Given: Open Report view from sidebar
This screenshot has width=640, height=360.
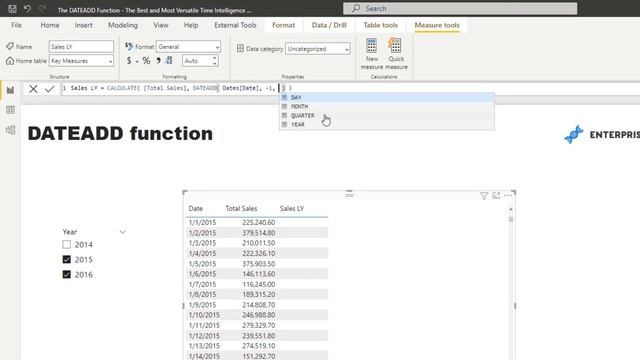Looking at the screenshot, I should 10,90.
